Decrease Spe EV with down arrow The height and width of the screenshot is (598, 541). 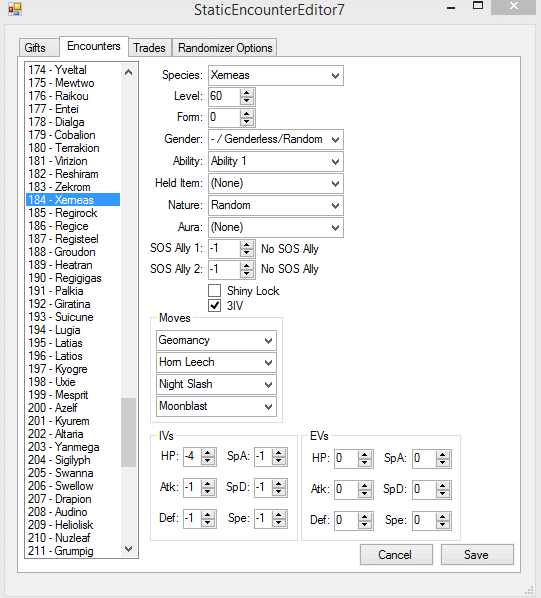[x=443, y=525]
